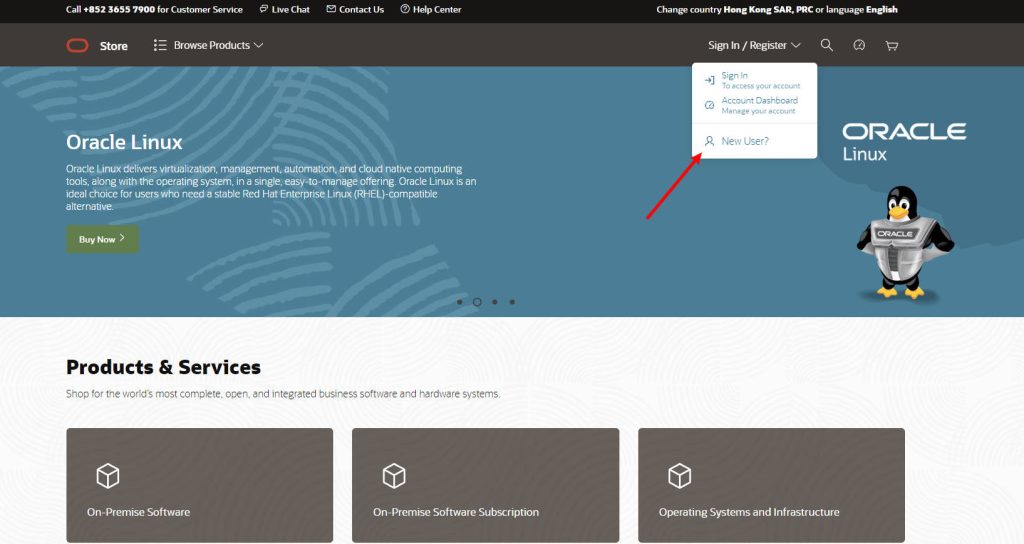Click the Help Center question mark icon
Viewport: 1024px width, 544px height.
coord(405,9)
